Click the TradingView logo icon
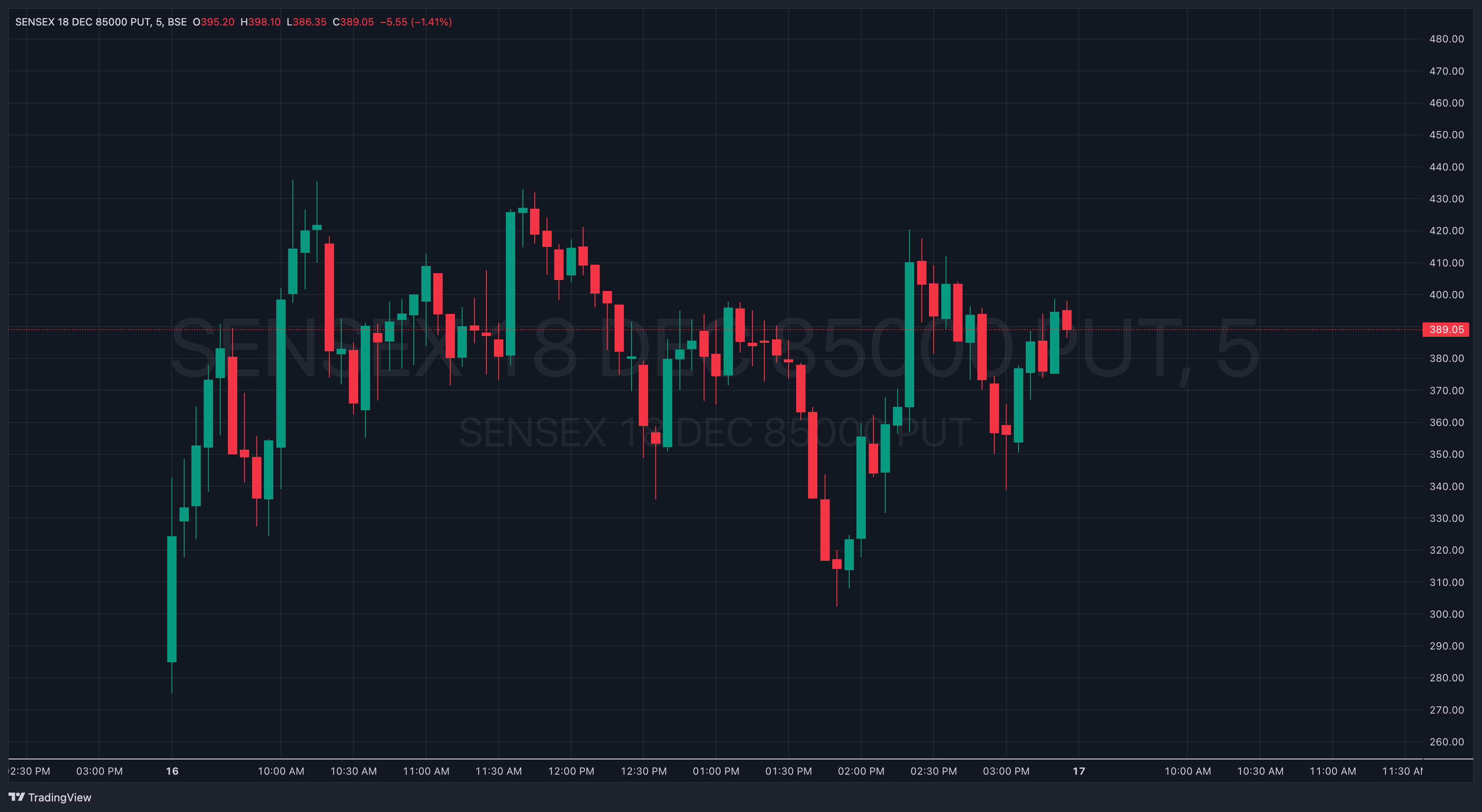Viewport: 1482px width, 812px height. (x=17, y=797)
